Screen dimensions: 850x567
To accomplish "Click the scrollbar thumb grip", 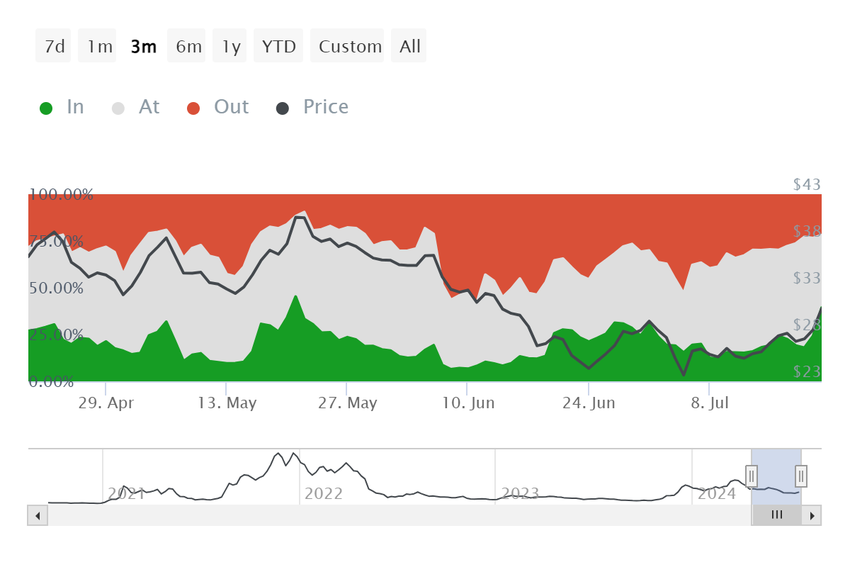I will (777, 515).
